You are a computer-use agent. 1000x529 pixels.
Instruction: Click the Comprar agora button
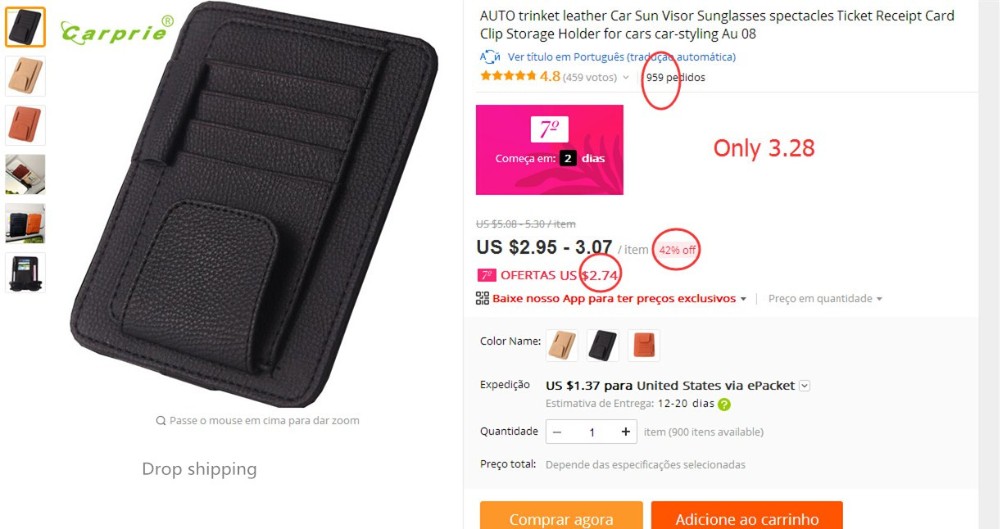click(561, 516)
